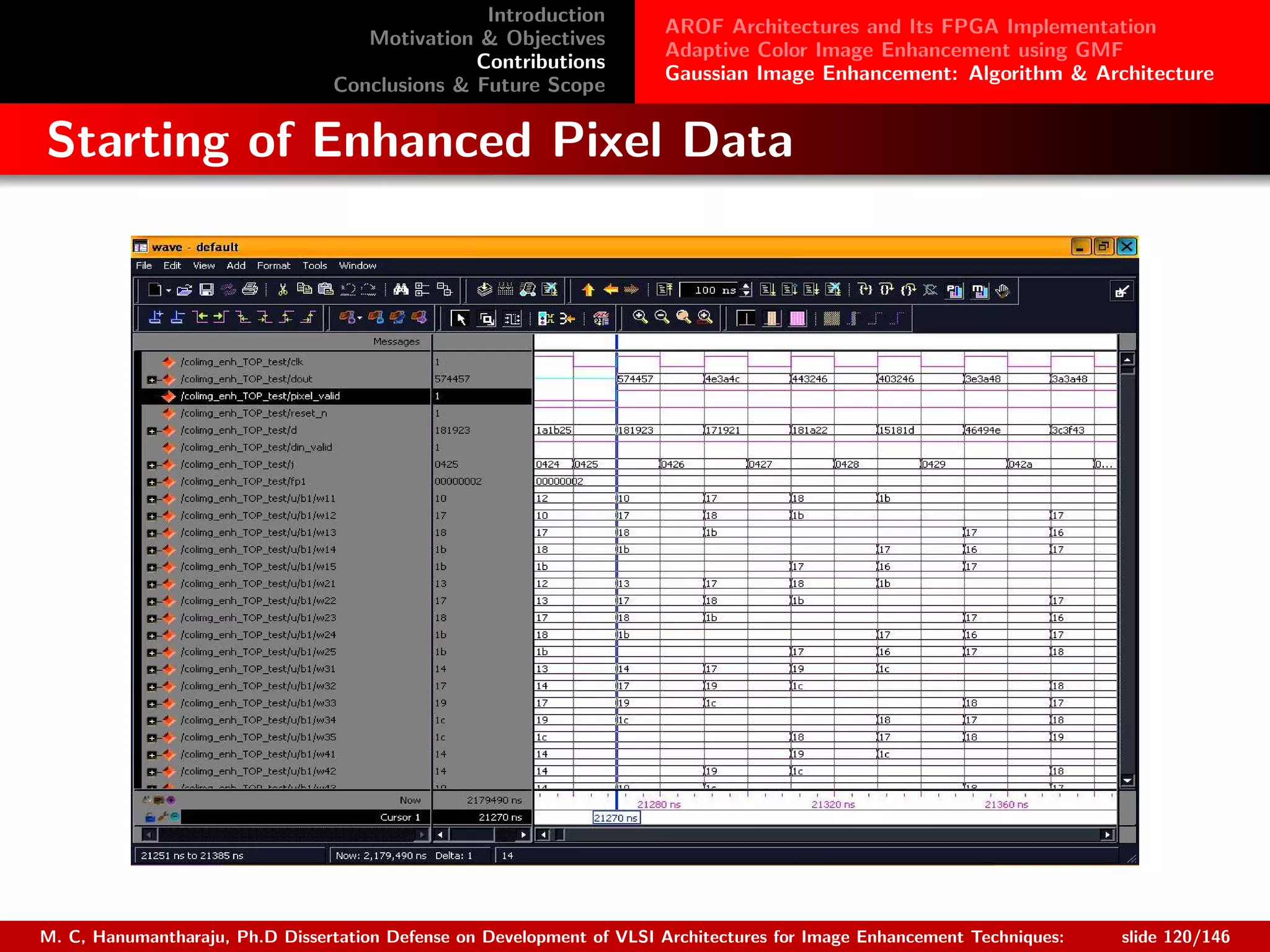Click the Run icon beside run length
Viewport: 1270px width, 952px height.
(768, 289)
